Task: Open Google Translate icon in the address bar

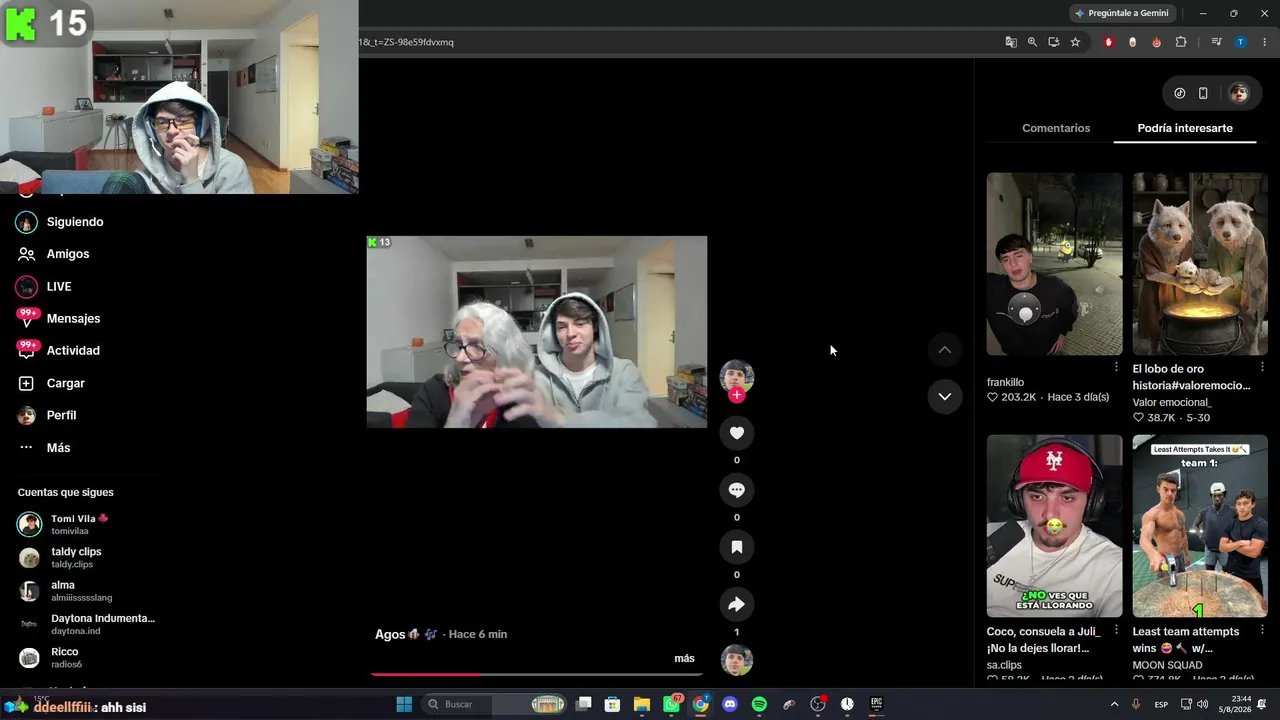Action: tap(1011, 42)
